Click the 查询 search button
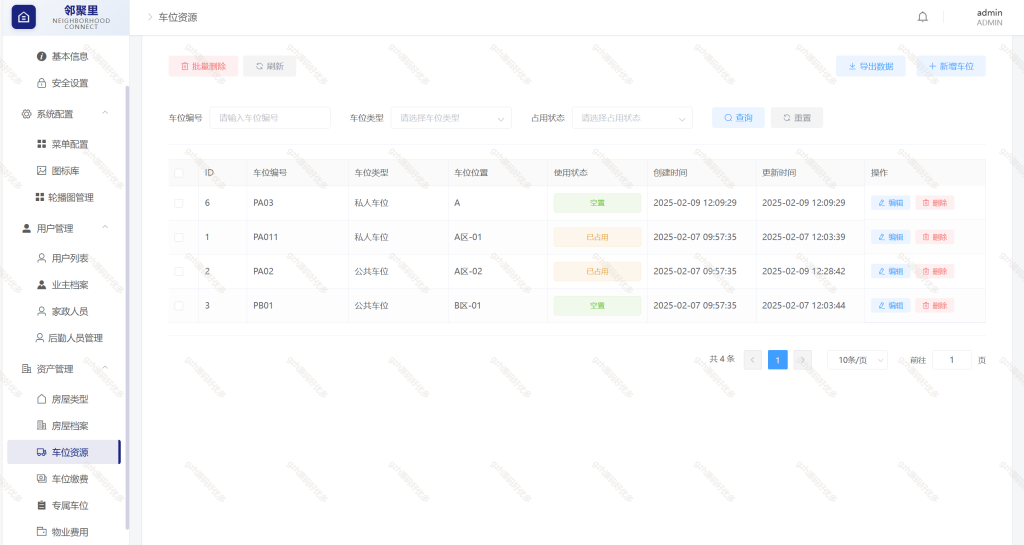Image resolution: width=1024 pixels, height=545 pixels. [738, 118]
